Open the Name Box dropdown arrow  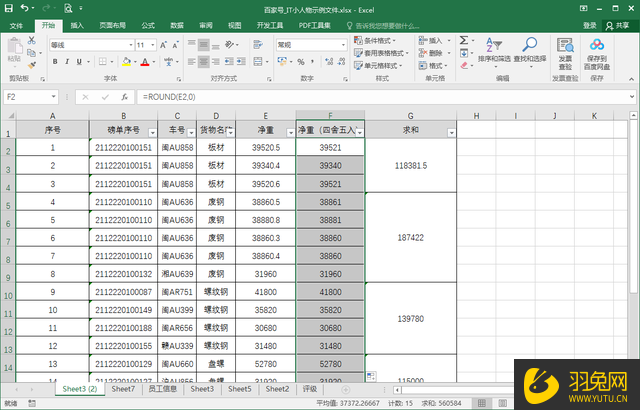pos(53,97)
